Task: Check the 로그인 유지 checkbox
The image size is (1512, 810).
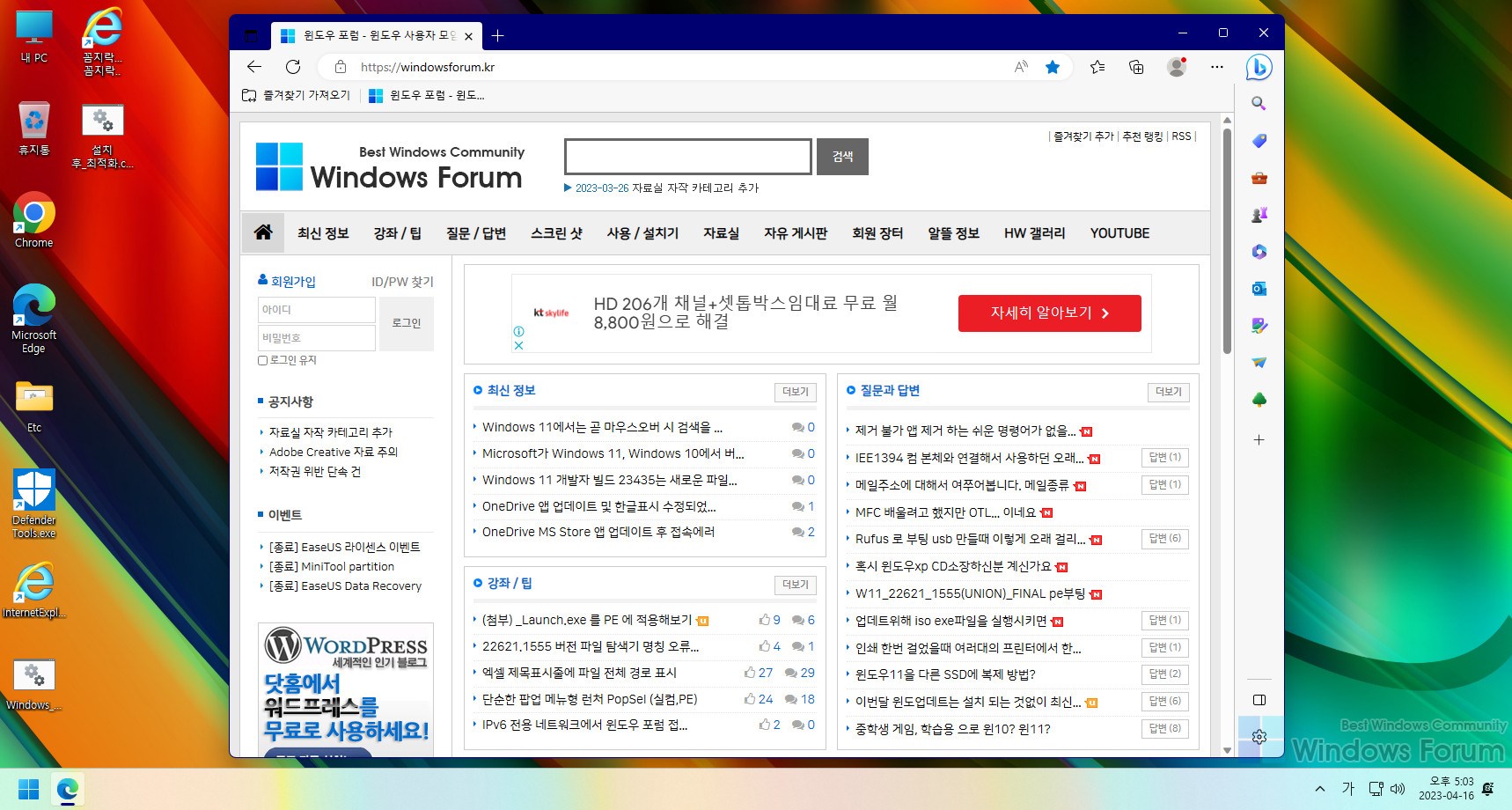Action: (x=262, y=360)
